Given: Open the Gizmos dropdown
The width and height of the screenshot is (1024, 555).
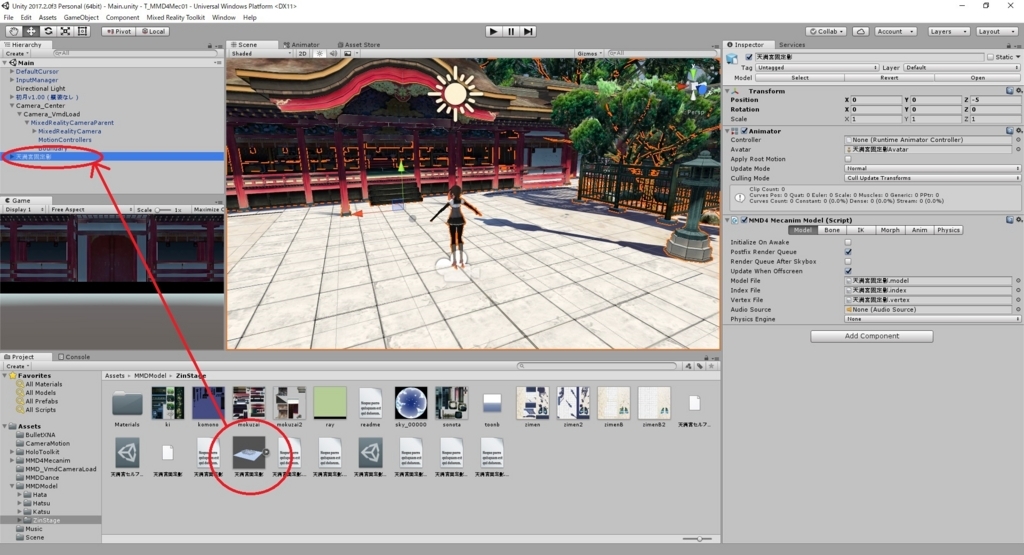Looking at the screenshot, I should pos(589,54).
